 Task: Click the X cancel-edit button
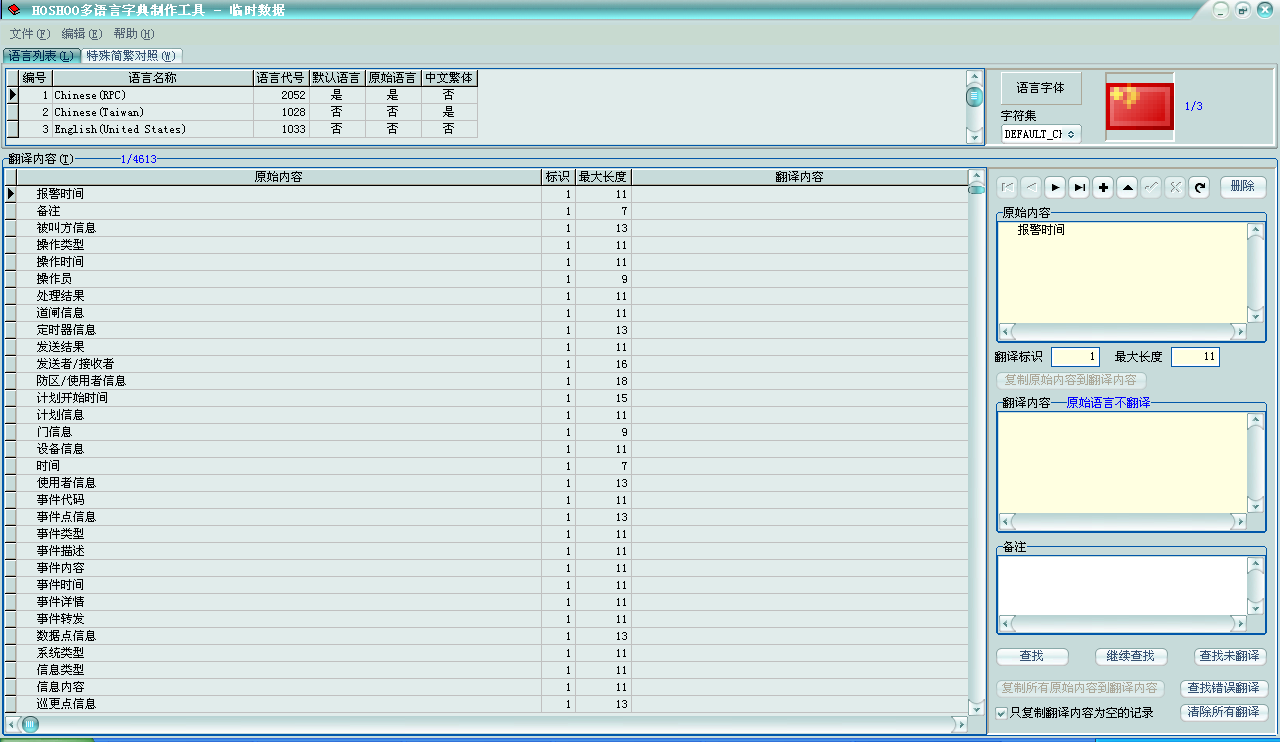click(1175, 187)
